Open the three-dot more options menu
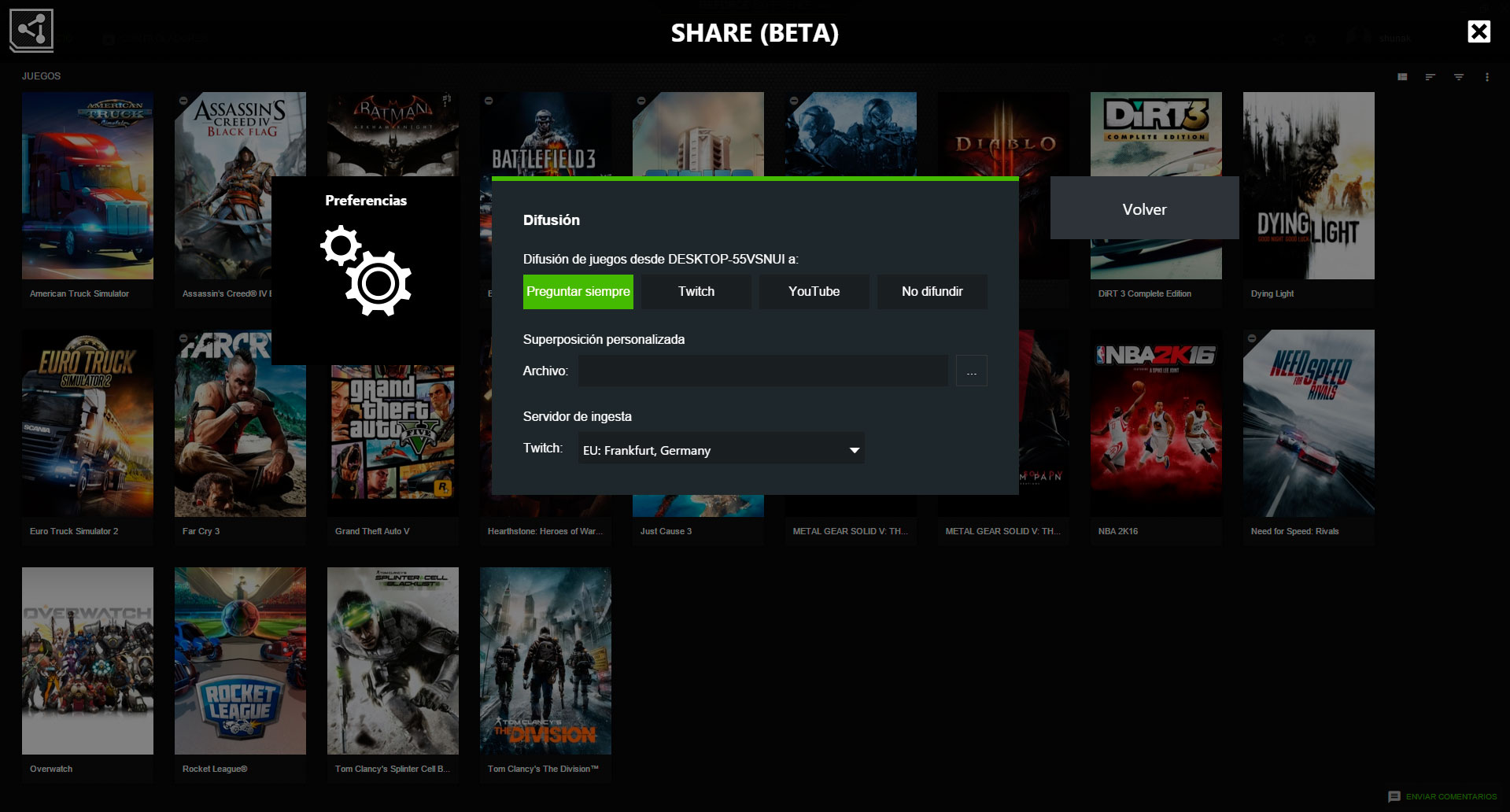This screenshot has width=1510, height=812. [x=1487, y=77]
